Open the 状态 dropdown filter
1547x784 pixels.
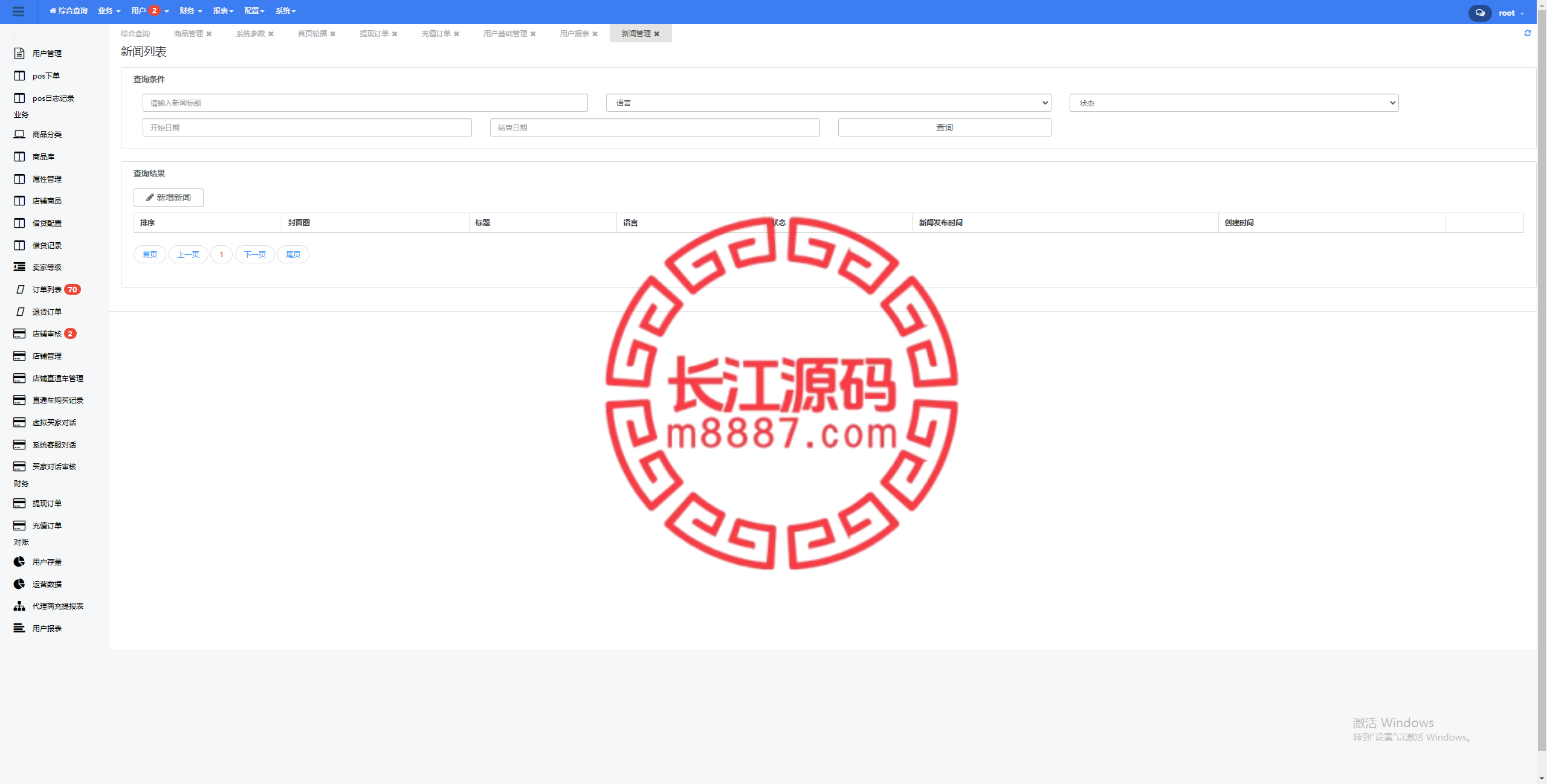pos(1234,103)
